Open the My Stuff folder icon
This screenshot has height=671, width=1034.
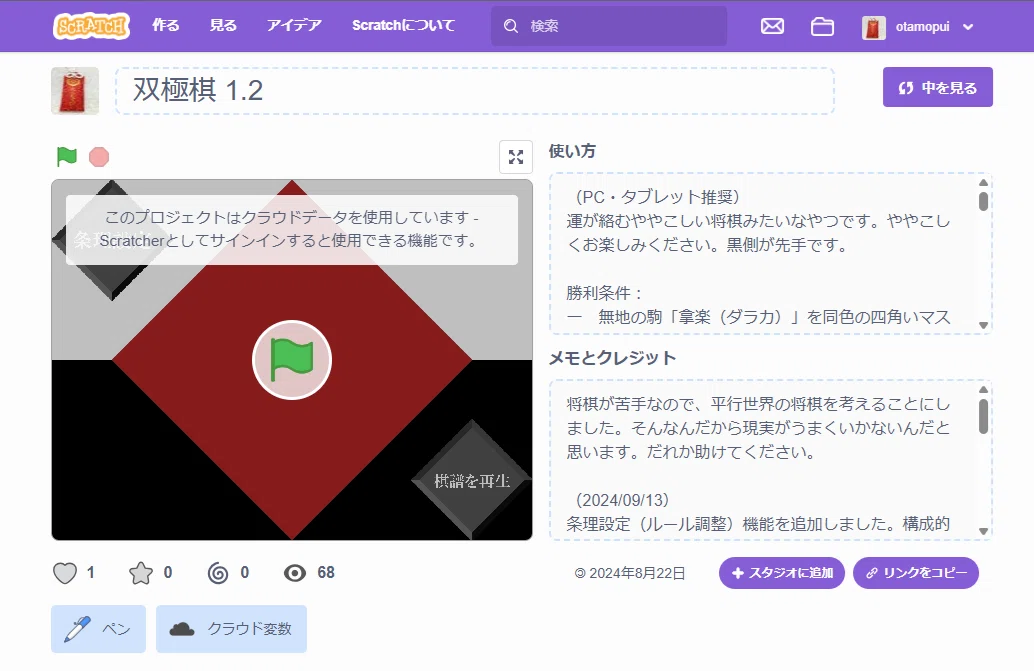pos(822,26)
